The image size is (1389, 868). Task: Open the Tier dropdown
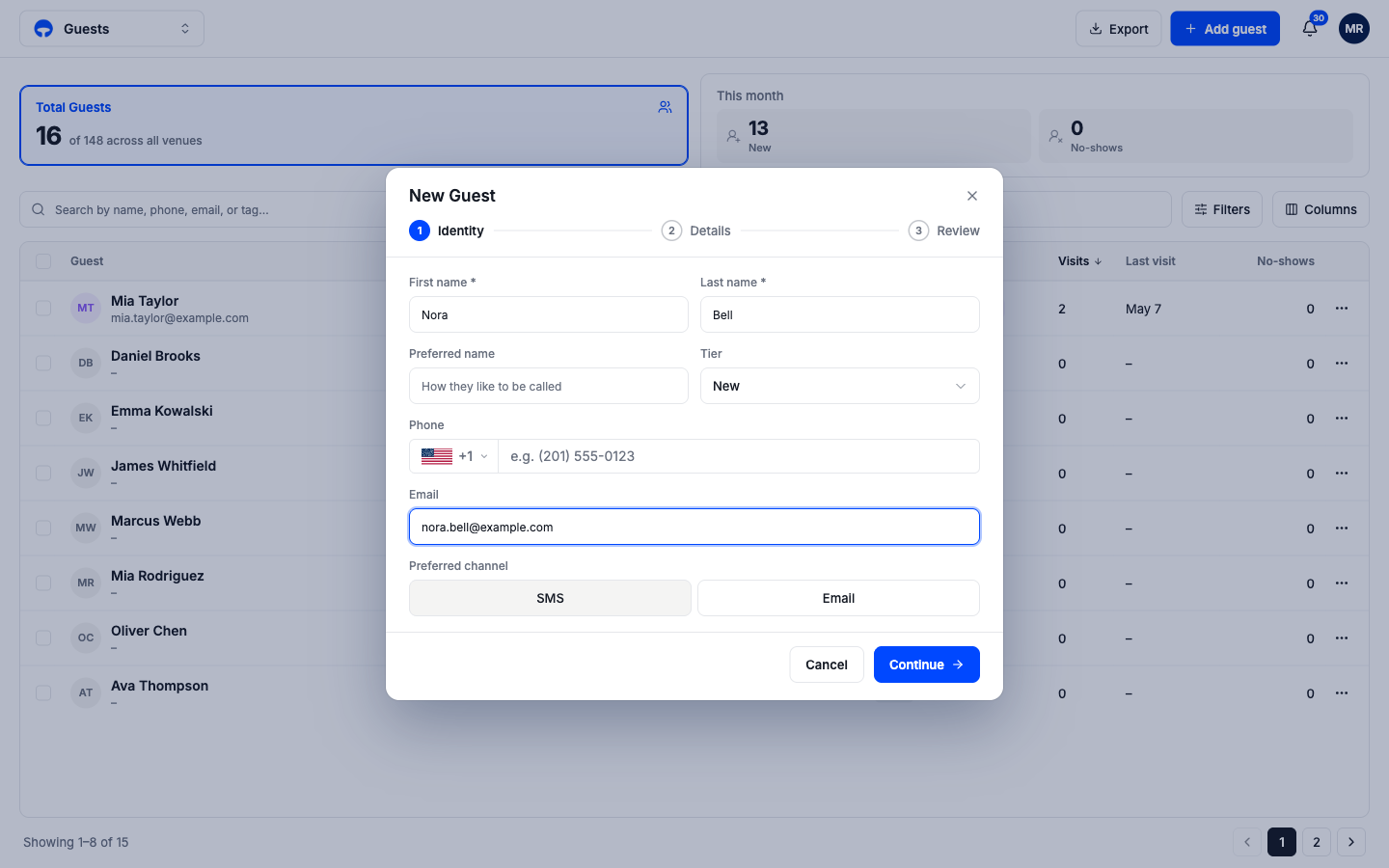click(x=840, y=386)
